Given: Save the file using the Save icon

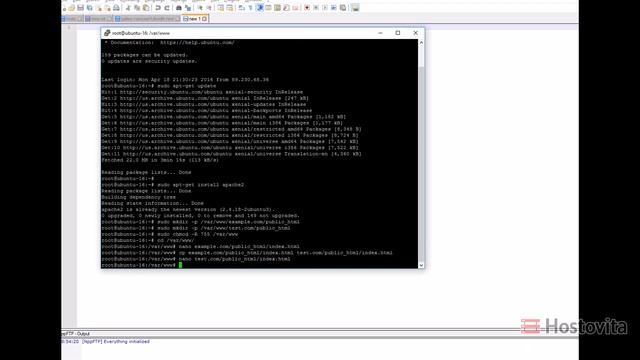Looking at the screenshot, I should click(80, 8).
